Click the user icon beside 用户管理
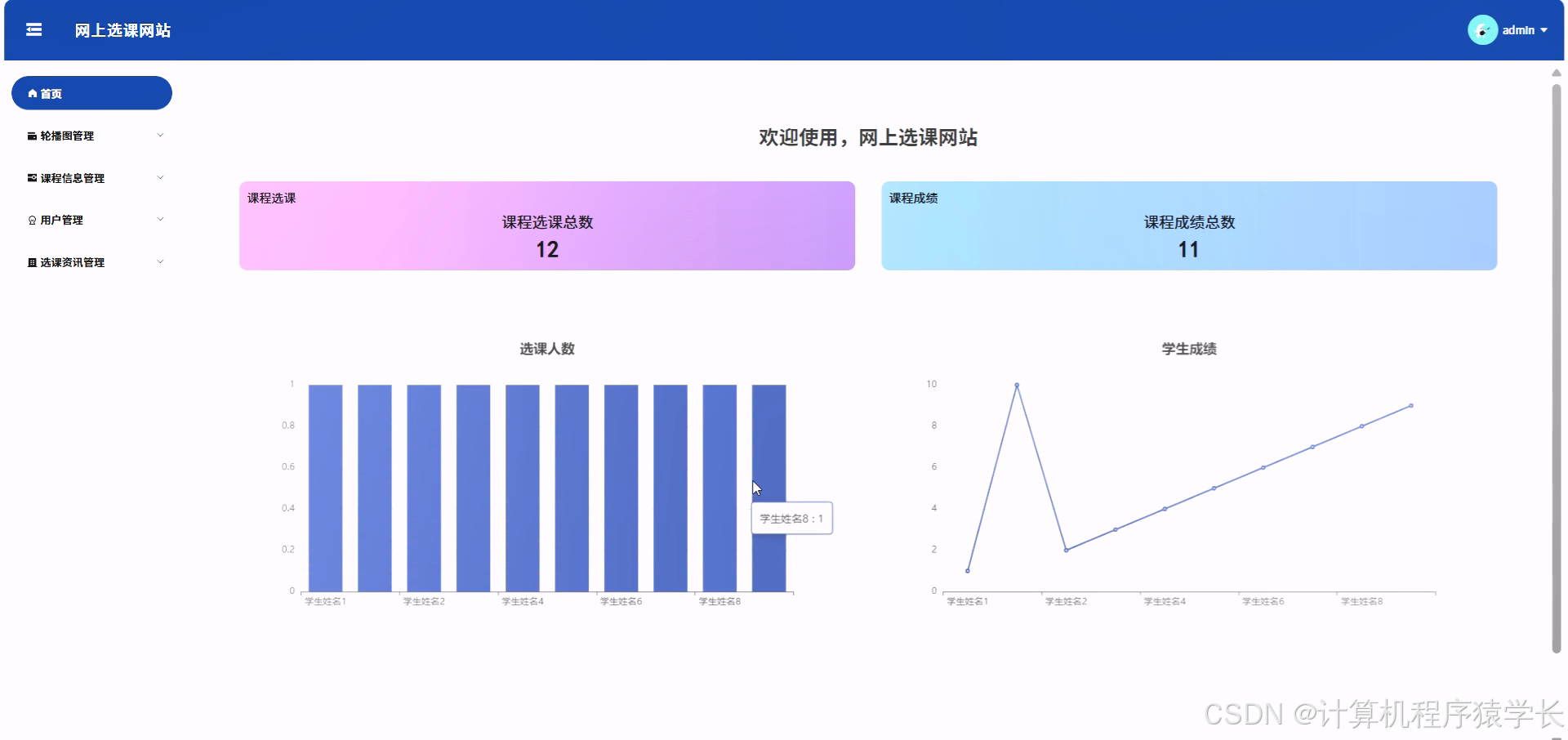 point(30,220)
